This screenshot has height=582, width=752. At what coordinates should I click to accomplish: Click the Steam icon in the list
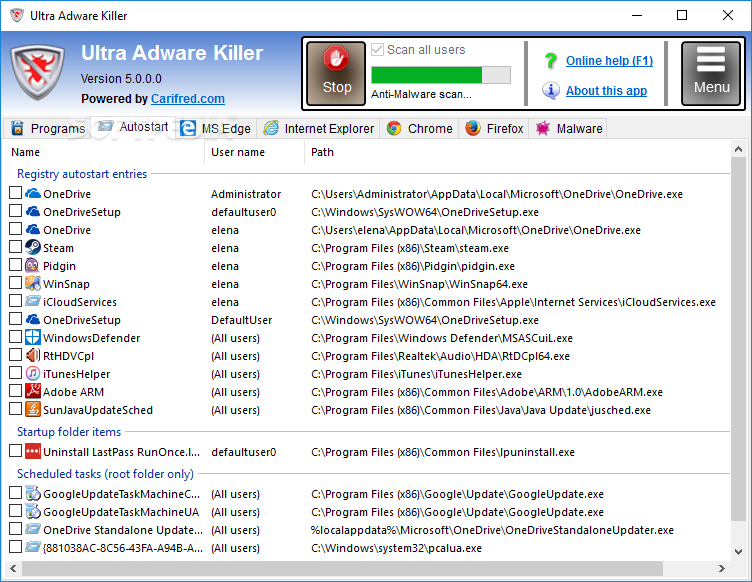click(33, 247)
